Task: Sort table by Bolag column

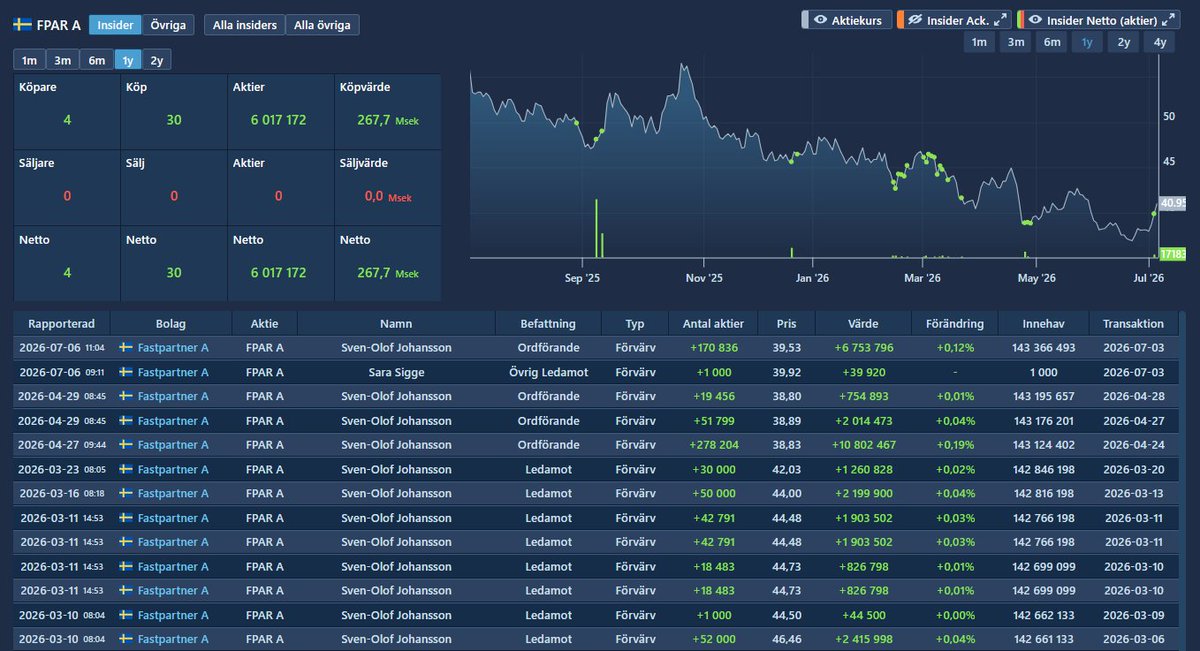Action: click(171, 323)
